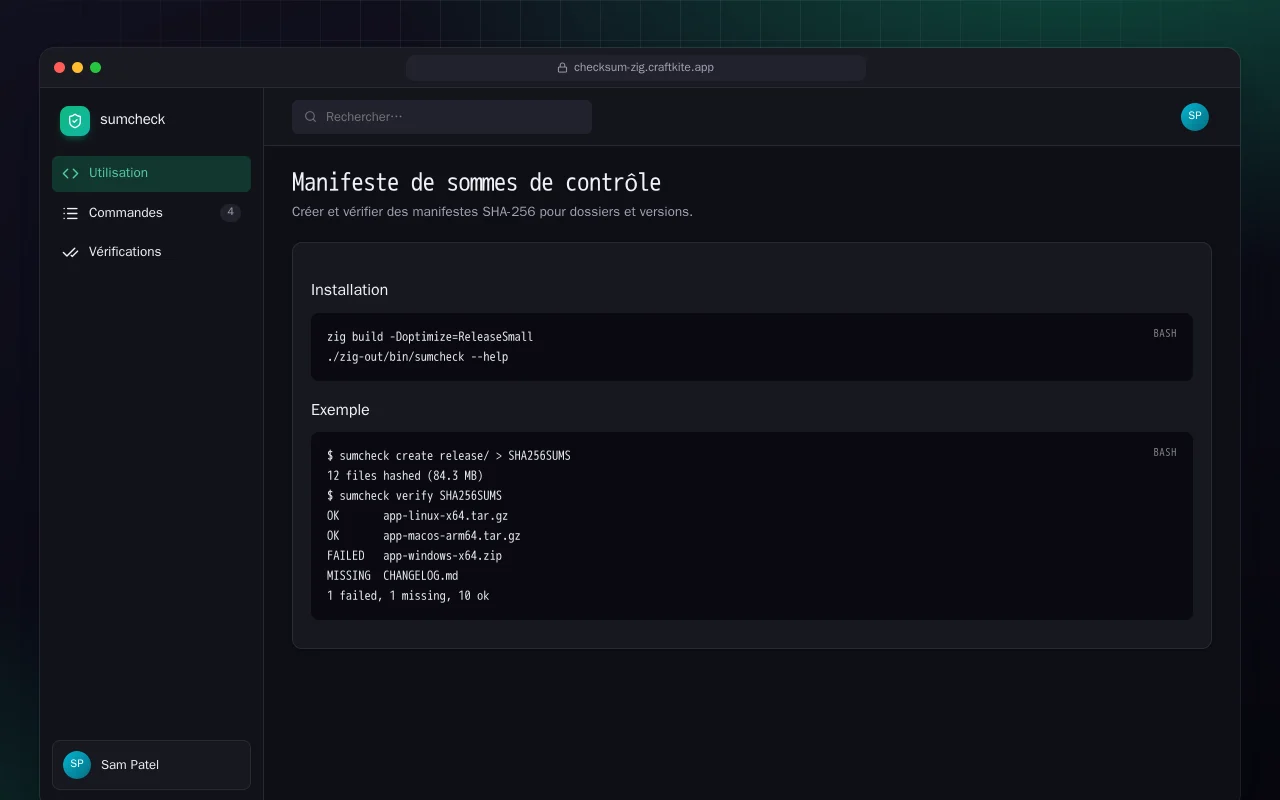Click the green maximize window button
Viewport: 1280px width, 800px height.
click(96, 68)
